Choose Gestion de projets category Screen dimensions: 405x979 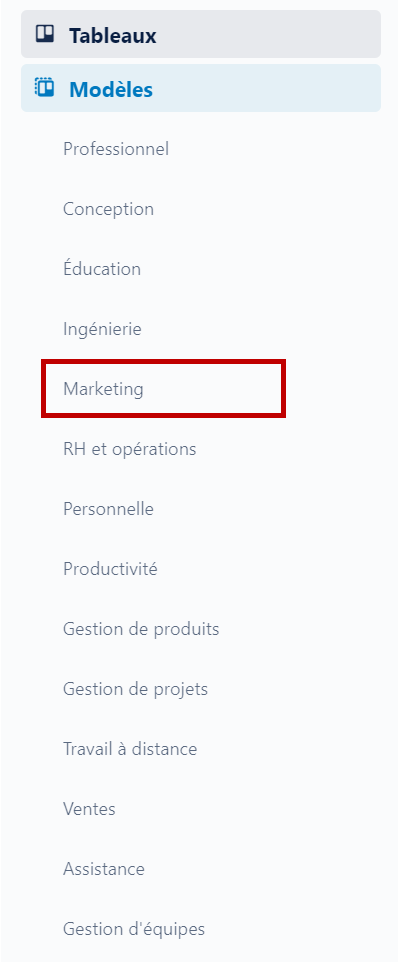tap(135, 689)
